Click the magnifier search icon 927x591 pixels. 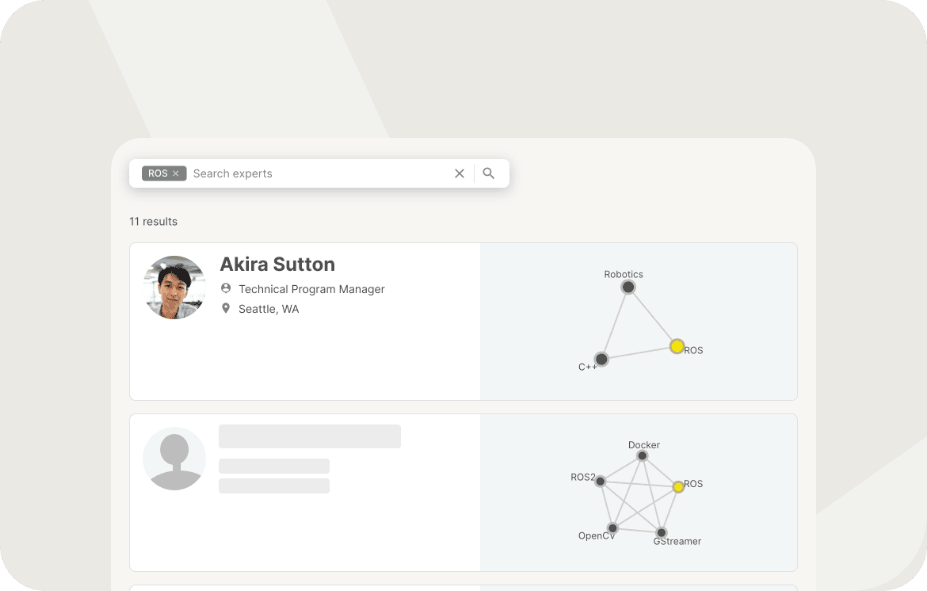(489, 173)
